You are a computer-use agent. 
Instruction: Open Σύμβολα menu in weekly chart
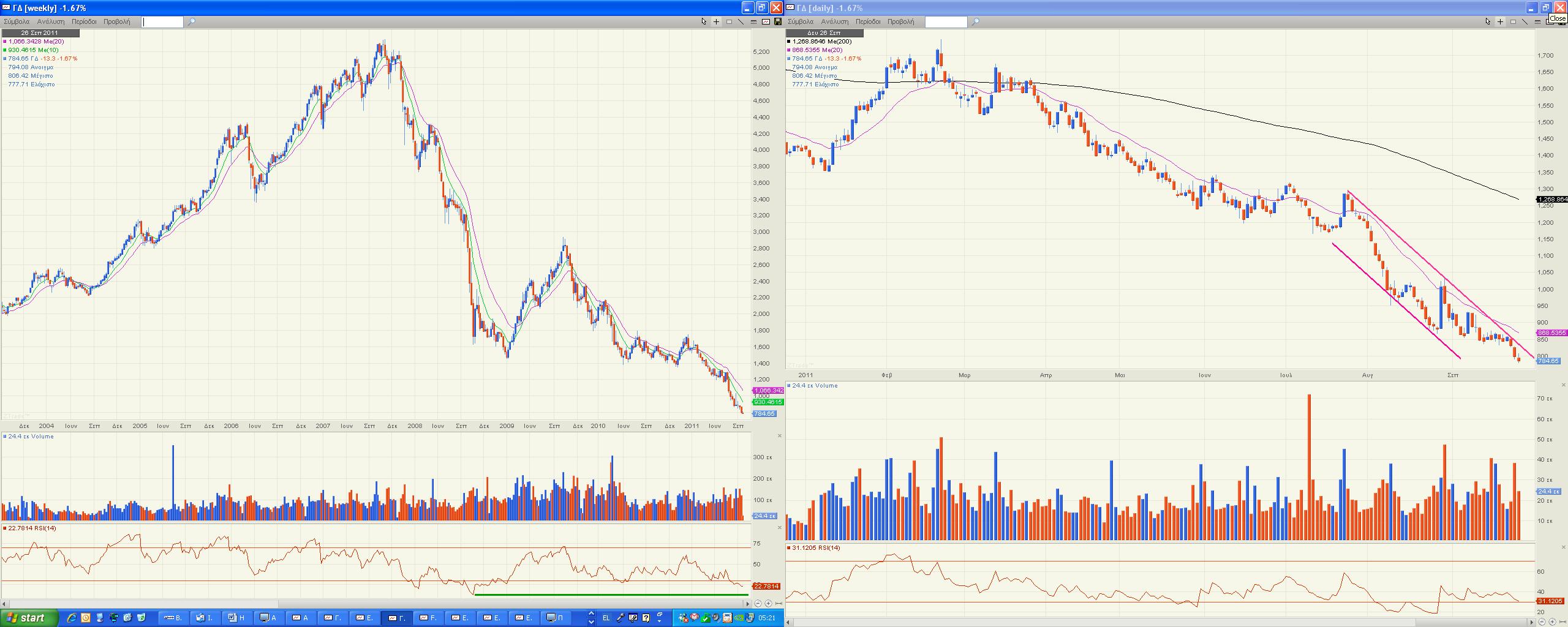coord(17,21)
